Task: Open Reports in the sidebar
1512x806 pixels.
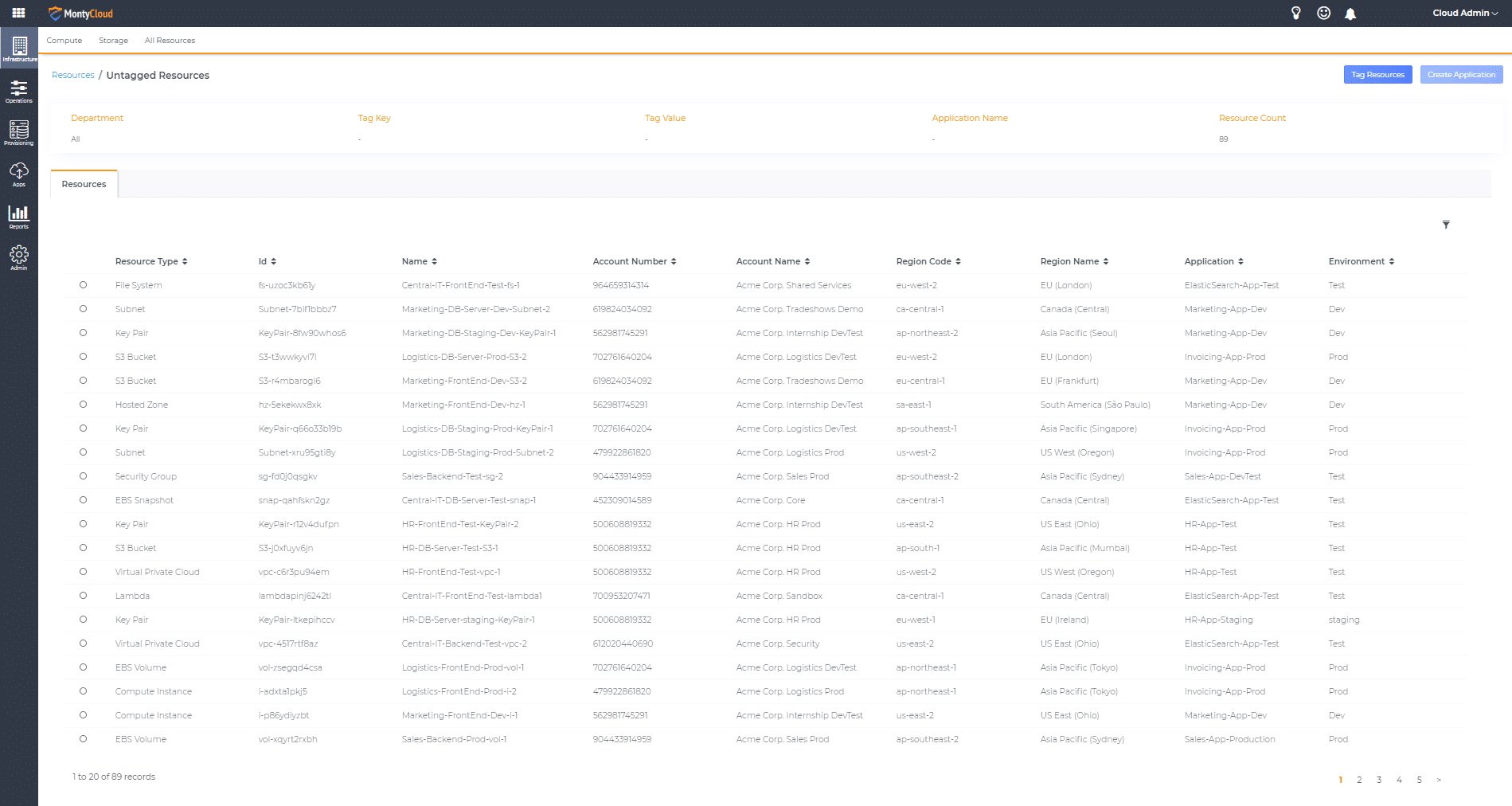Action: (x=18, y=216)
